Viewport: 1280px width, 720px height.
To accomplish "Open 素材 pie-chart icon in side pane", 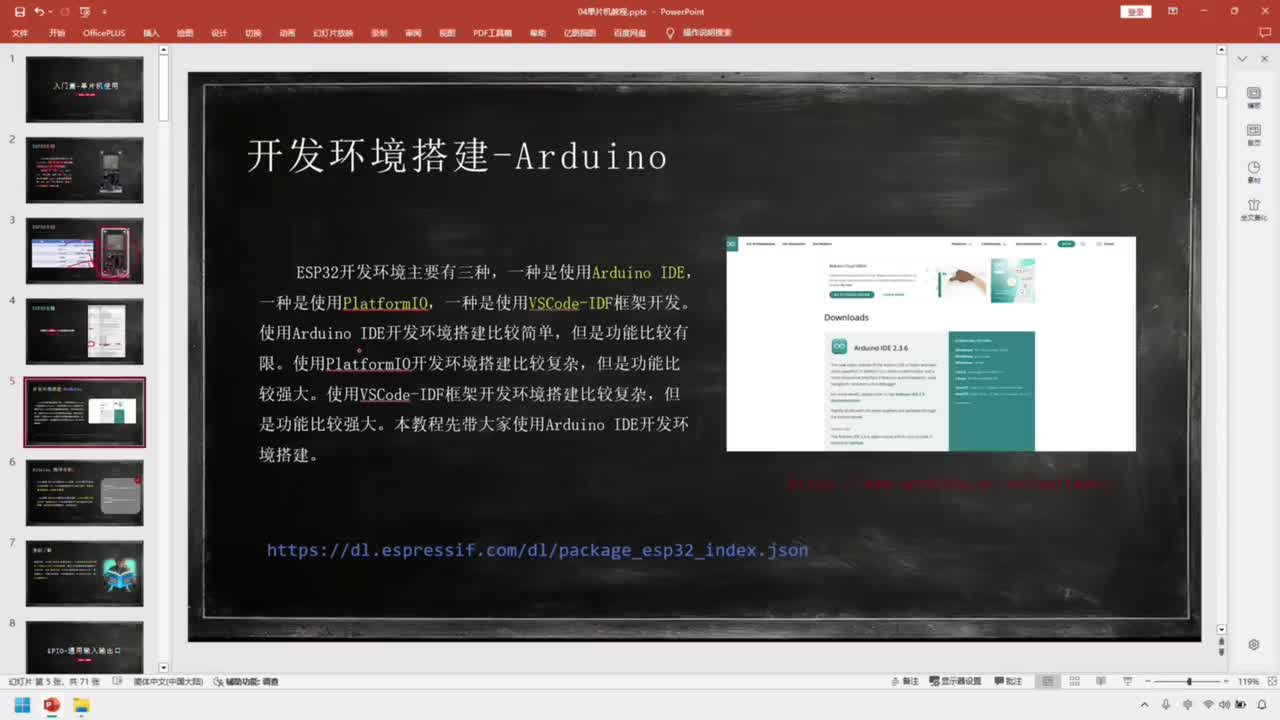I will tap(1254, 172).
